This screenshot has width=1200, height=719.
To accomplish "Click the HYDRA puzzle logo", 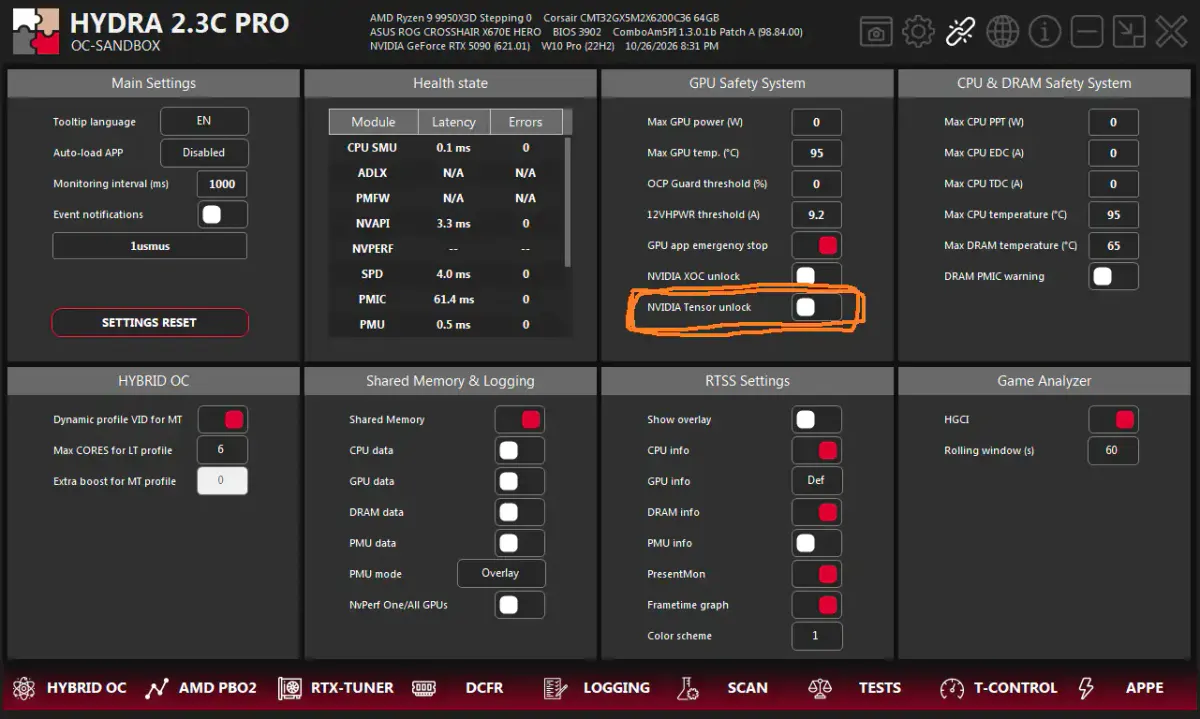I will pos(35,32).
